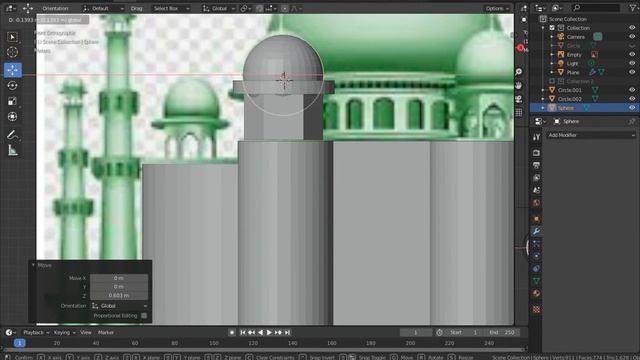Select the Annotate pencil tool
The image size is (640, 360).
pos(13,135)
